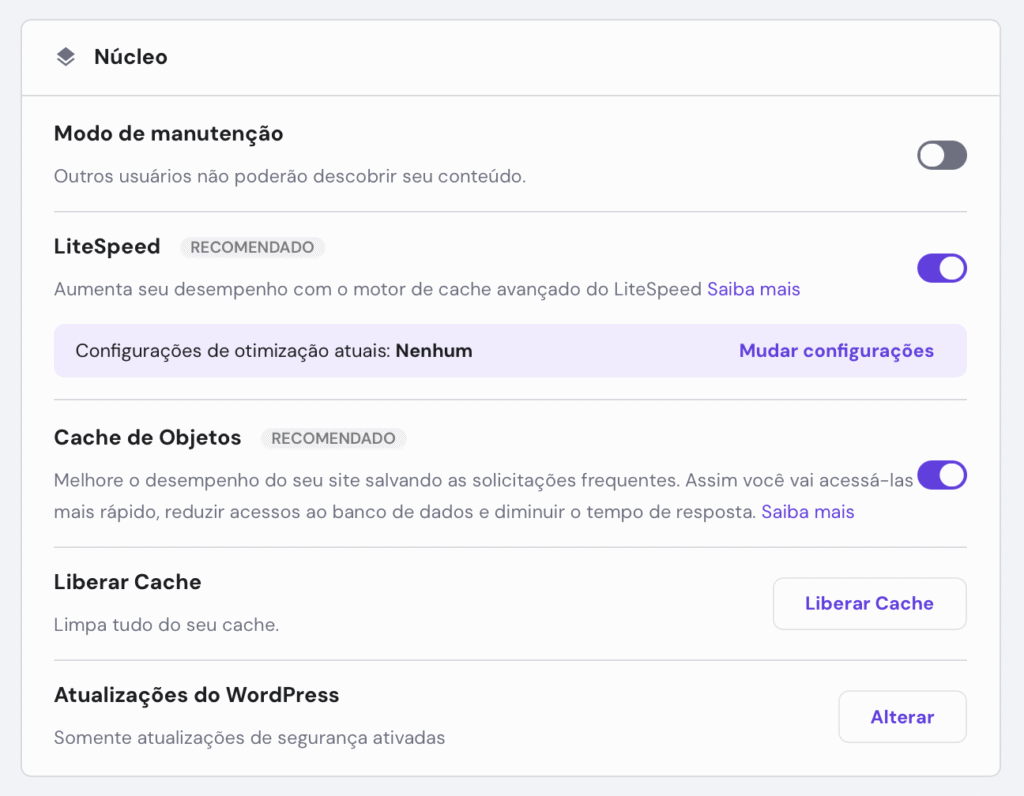The height and width of the screenshot is (796, 1024).
Task: Open Saiba mais for LiteSpeed
Action: (x=754, y=289)
